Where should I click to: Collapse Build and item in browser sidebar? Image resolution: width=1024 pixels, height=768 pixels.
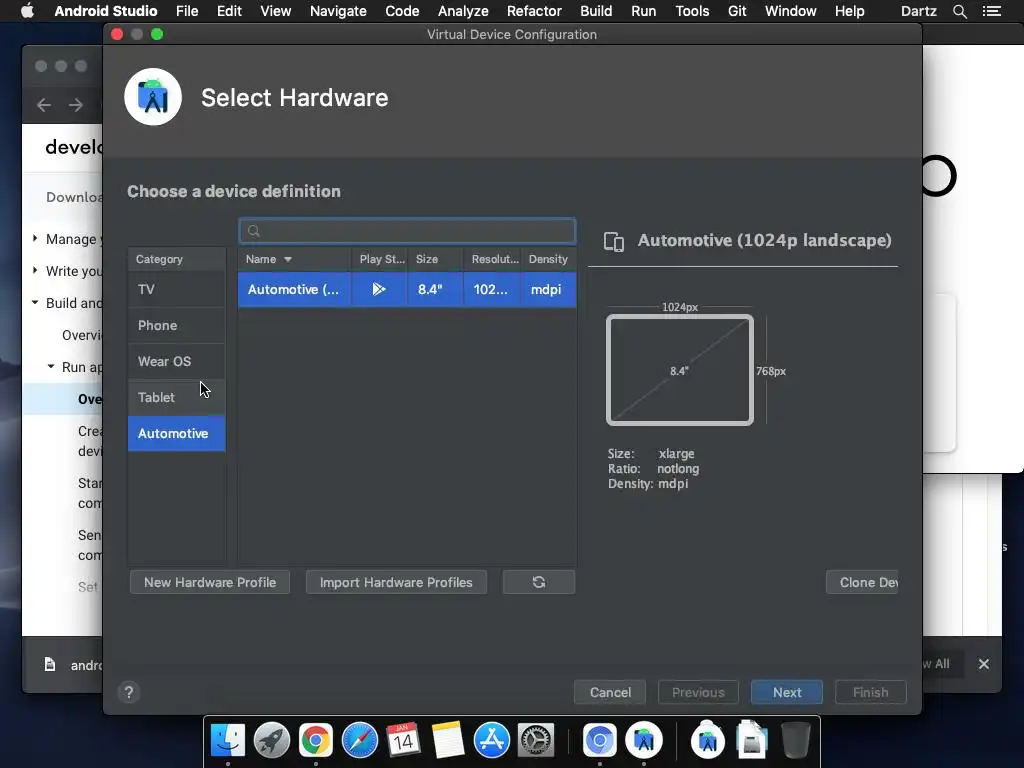tap(35, 302)
